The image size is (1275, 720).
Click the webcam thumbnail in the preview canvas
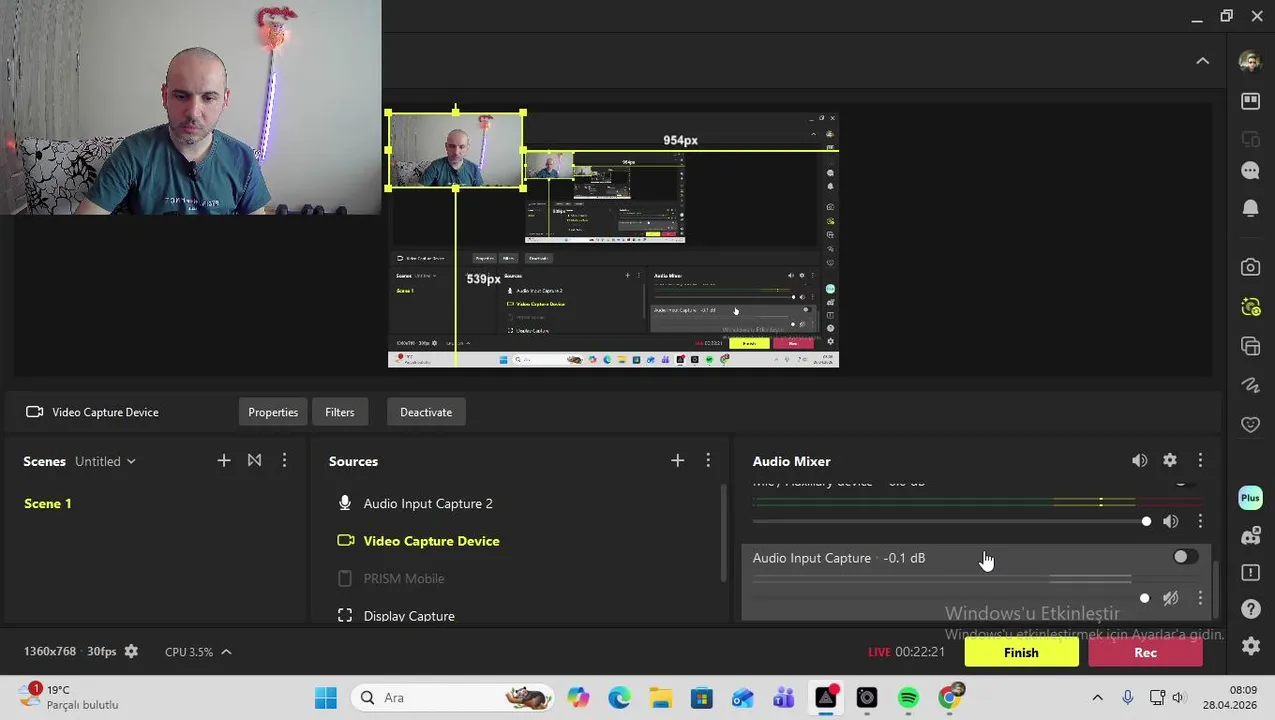point(456,150)
